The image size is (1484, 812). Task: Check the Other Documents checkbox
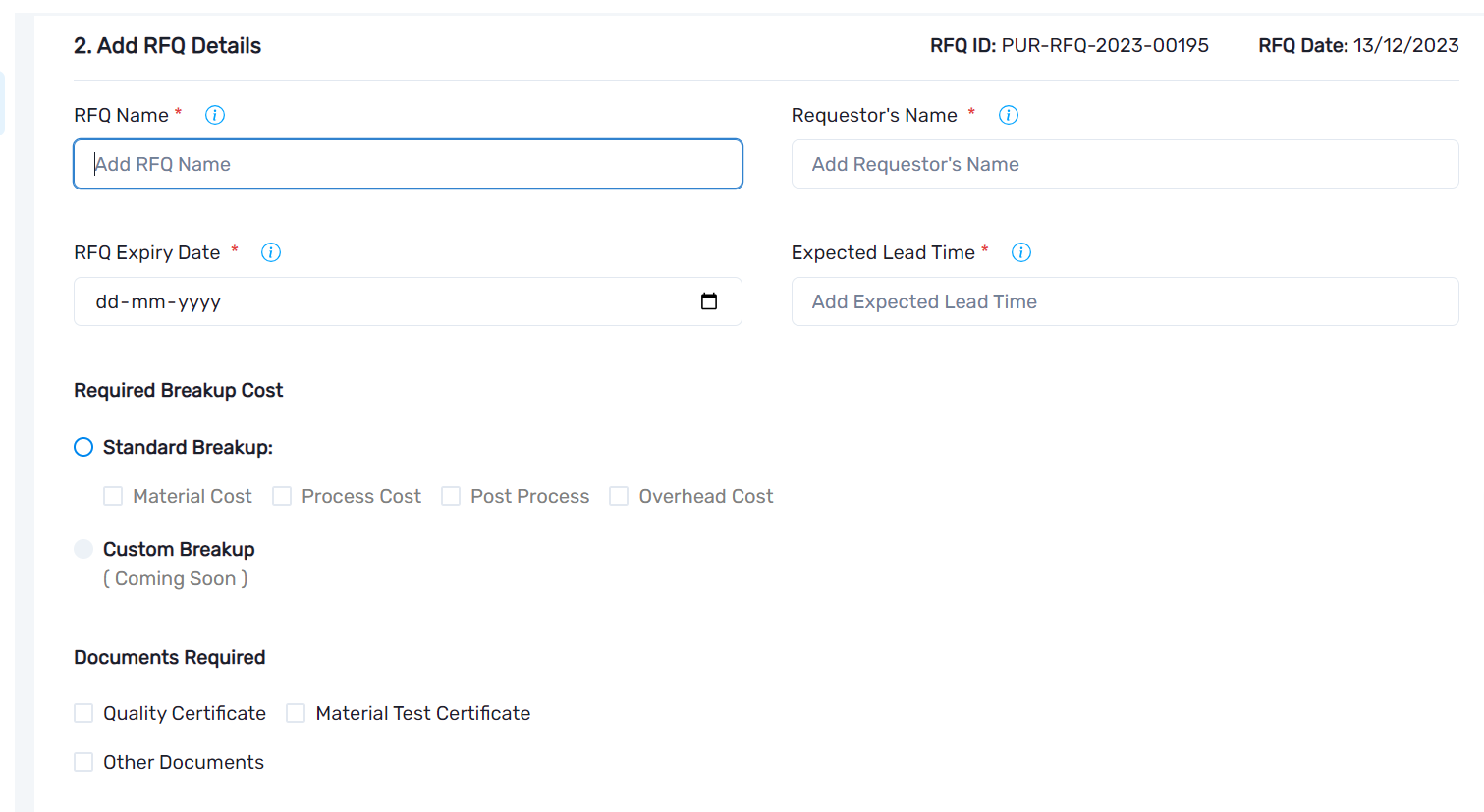[x=83, y=762]
